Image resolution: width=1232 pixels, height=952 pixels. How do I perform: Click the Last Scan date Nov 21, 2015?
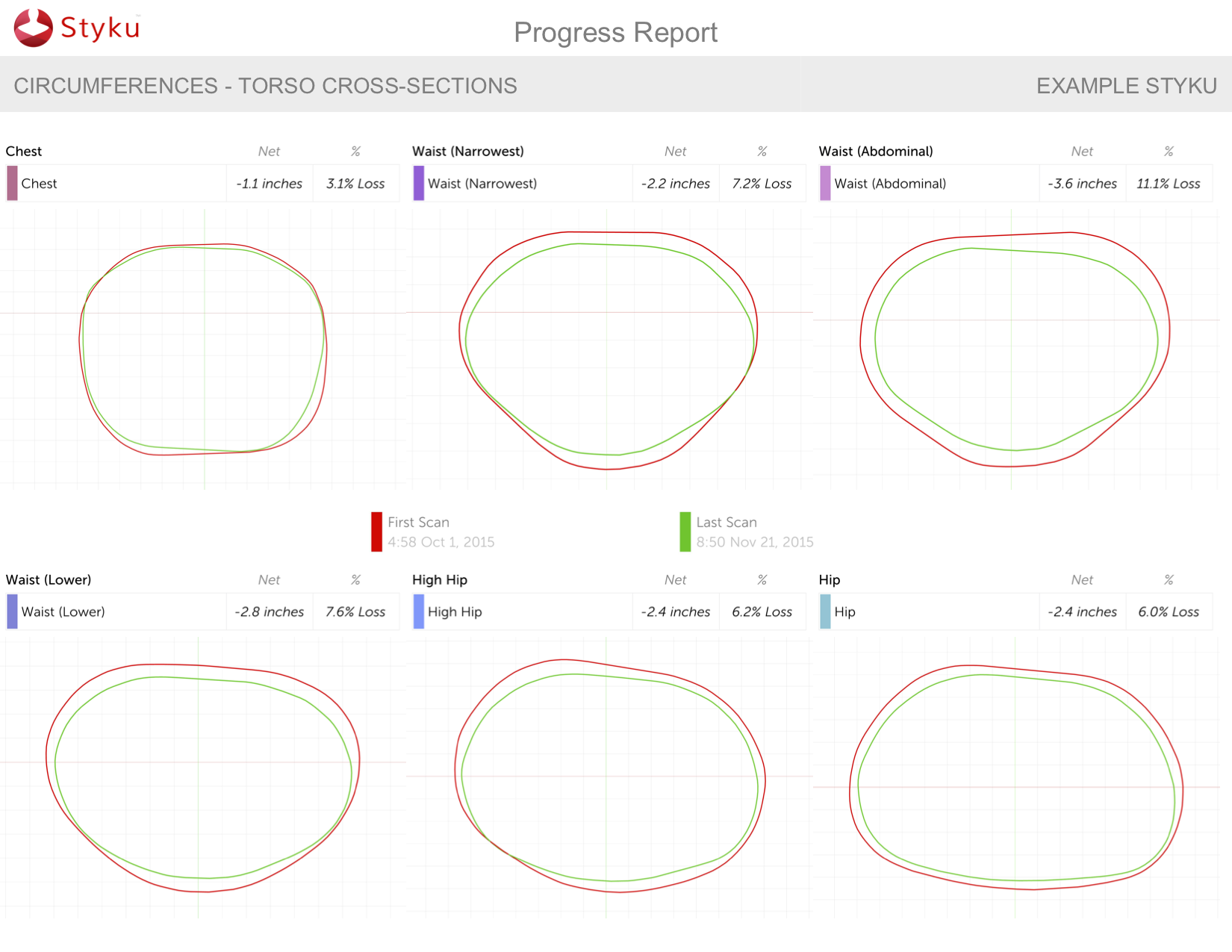coord(754,542)
